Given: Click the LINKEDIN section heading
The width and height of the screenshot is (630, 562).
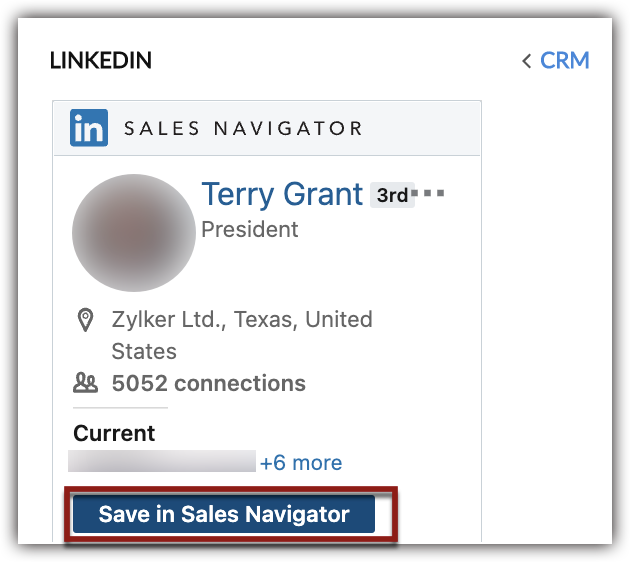Looking at the screenshot, I should [x=101, y=61].
